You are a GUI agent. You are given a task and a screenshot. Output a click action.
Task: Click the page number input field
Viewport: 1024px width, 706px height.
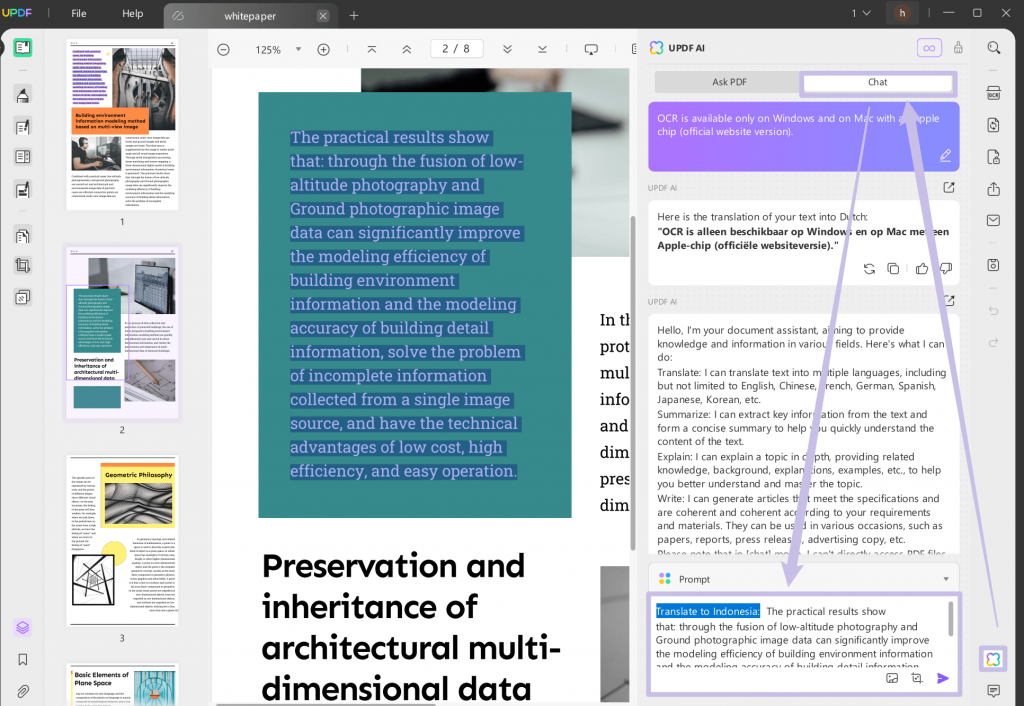pyautogui.click(x=456, y=49)
